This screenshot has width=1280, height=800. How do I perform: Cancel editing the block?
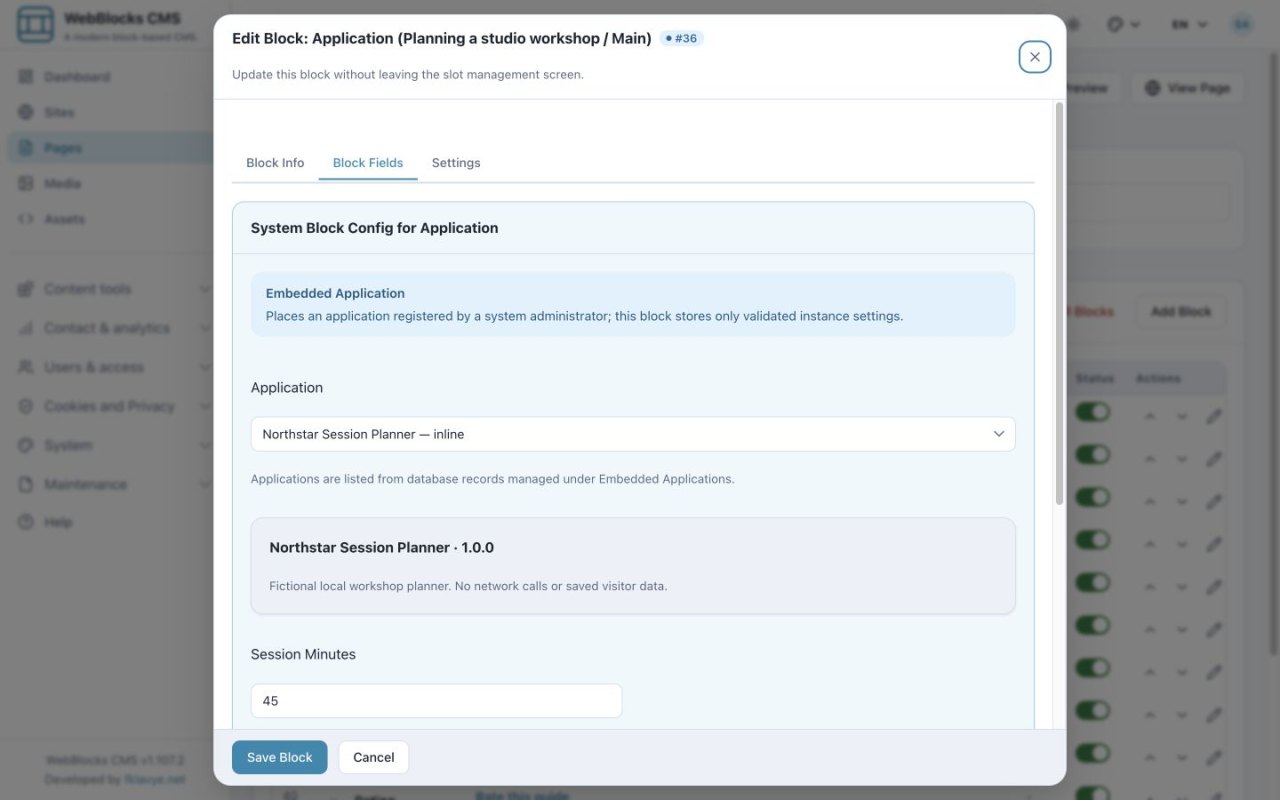point(374,757)
